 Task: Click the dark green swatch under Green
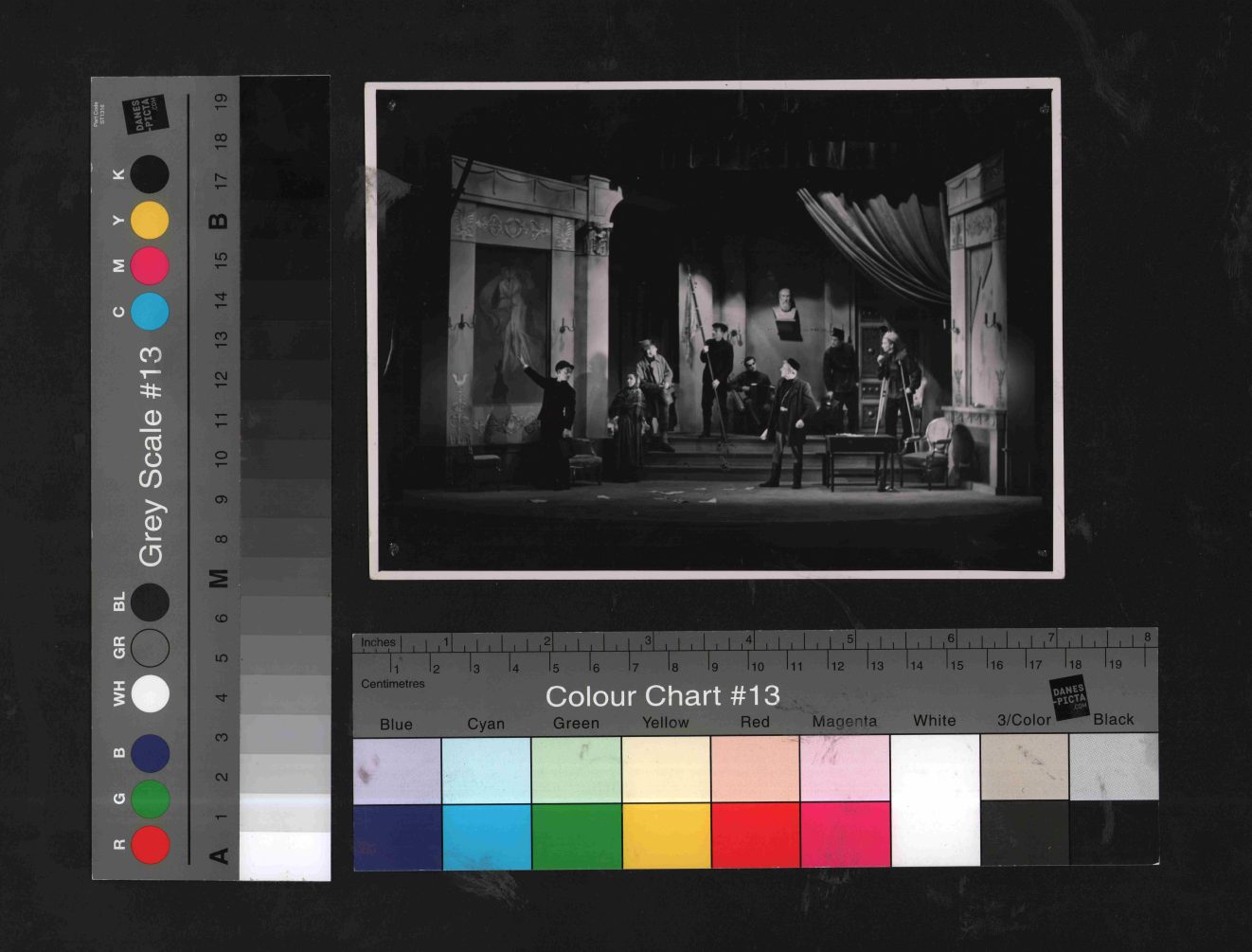tap(576, 836)
